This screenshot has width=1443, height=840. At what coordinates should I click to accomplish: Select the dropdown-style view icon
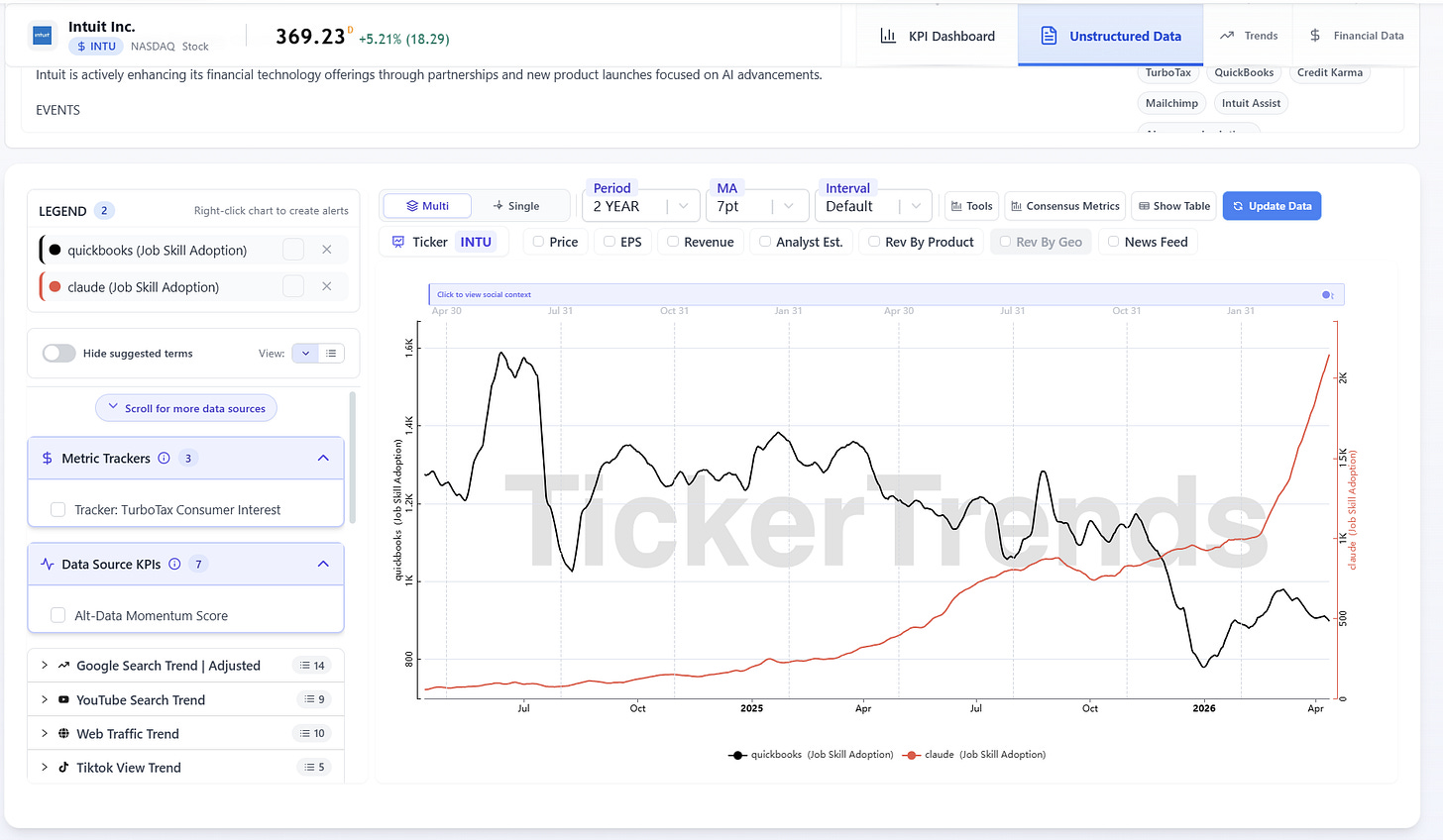coord(305,354)
